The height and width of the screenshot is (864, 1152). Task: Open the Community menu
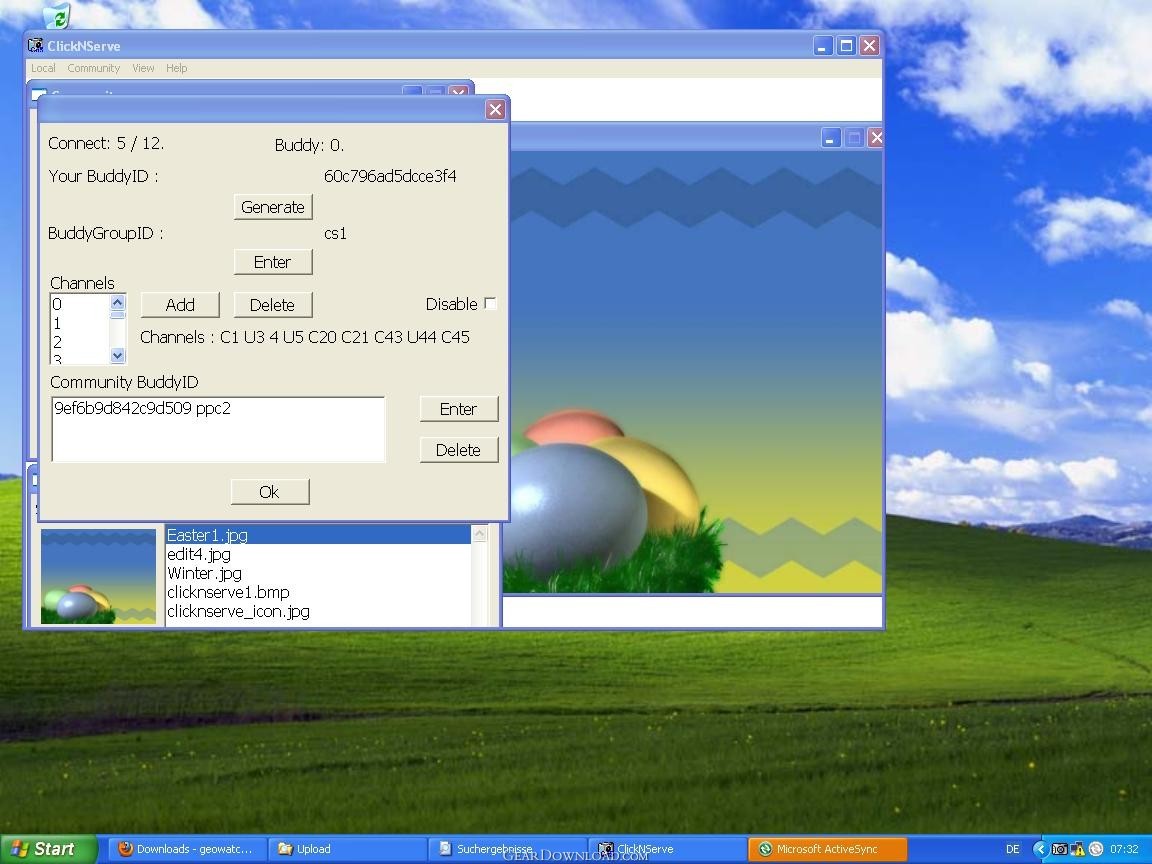pos(93,68)
